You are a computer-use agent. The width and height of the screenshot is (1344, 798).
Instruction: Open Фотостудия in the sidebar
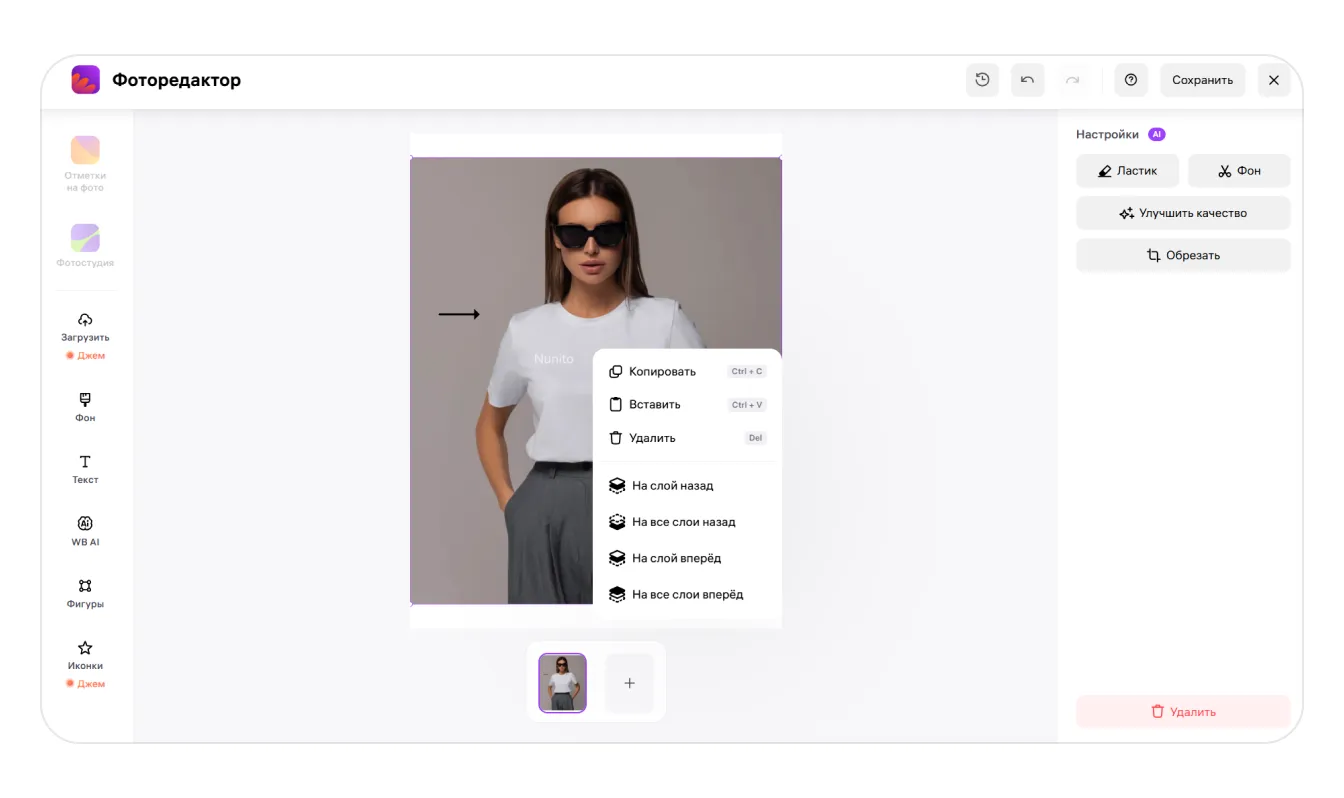(x=85, y=245)
